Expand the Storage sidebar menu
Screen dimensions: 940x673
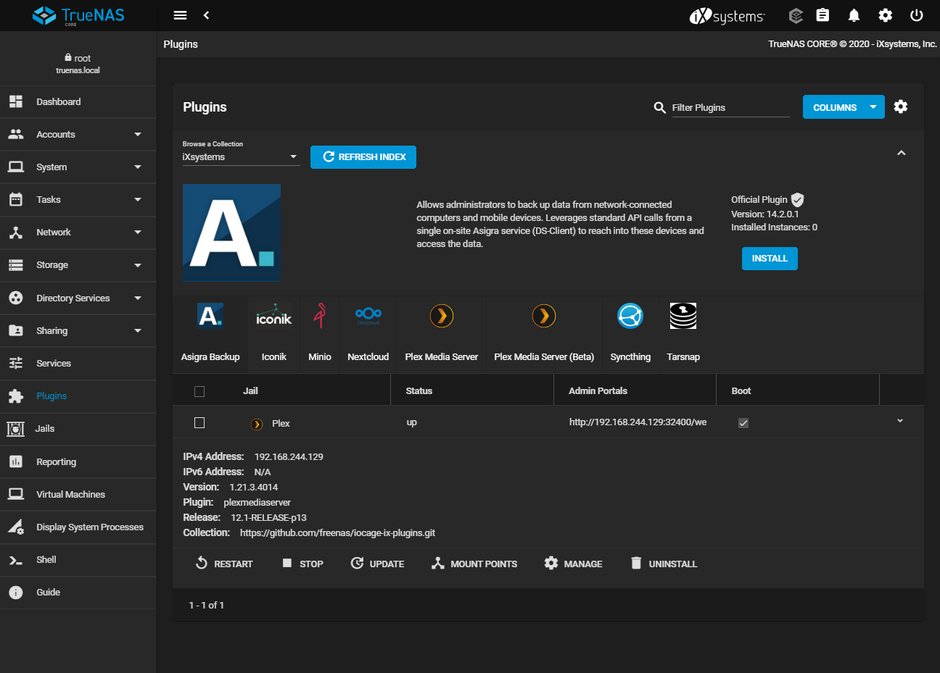pyautogui.click(x=78, y=265)
